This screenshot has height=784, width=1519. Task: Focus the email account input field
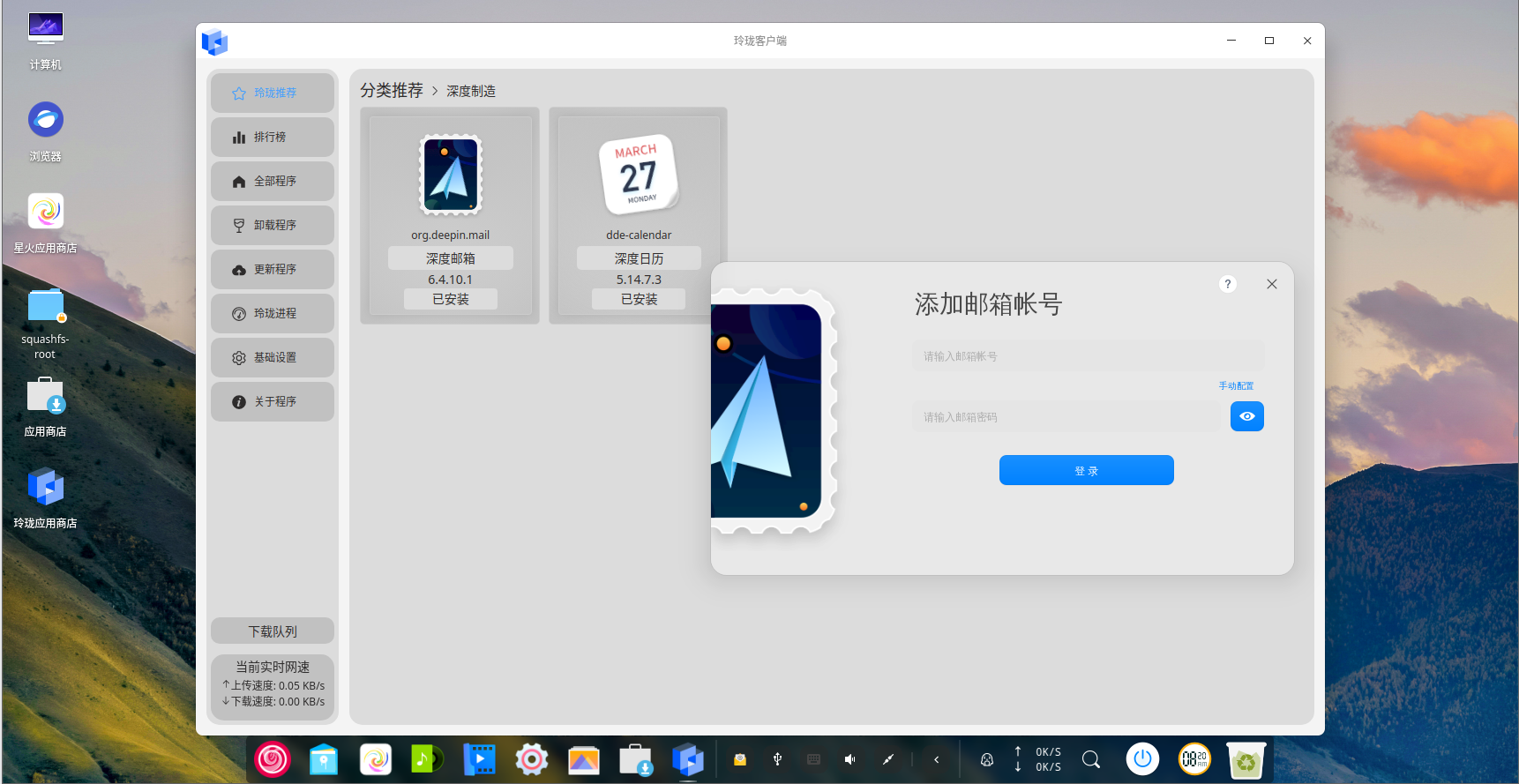tap(1089, 356)
